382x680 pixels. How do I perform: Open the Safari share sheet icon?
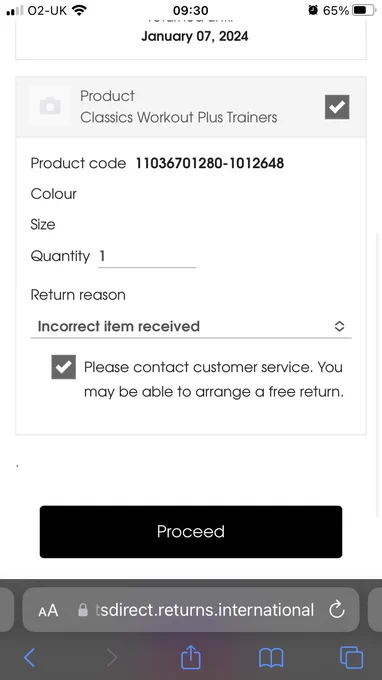click(191, 657)
